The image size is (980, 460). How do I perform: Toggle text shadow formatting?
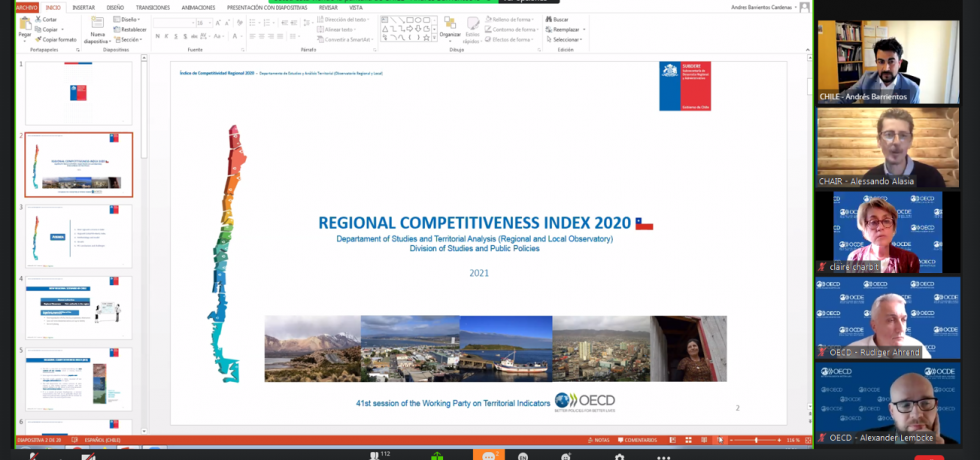185,36
